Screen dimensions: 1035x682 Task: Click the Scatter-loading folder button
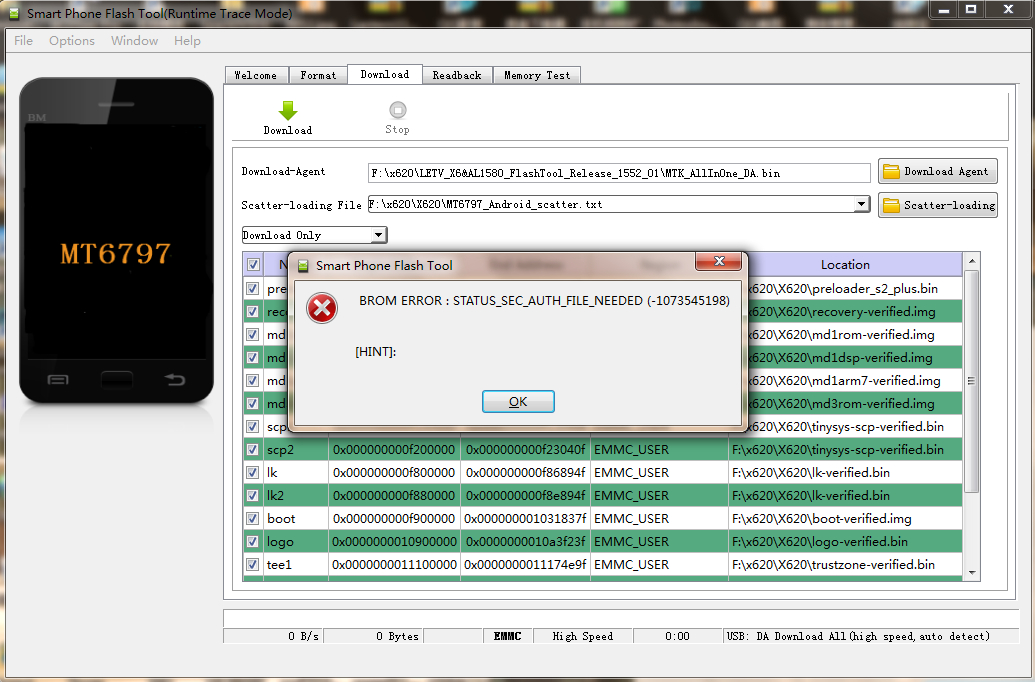[x=937, y=205]
